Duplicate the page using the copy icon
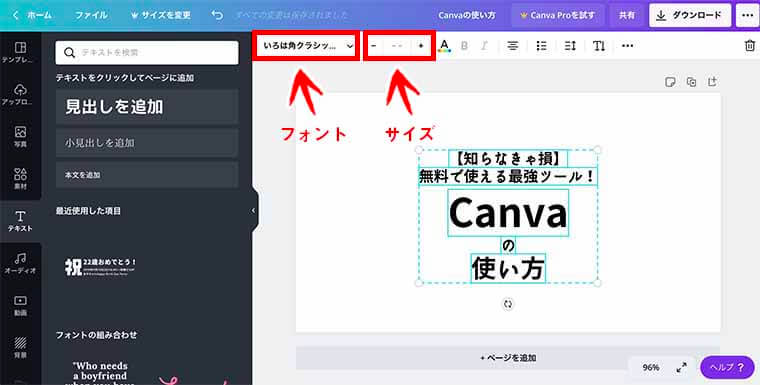760x385 pixels. [691, 82]
